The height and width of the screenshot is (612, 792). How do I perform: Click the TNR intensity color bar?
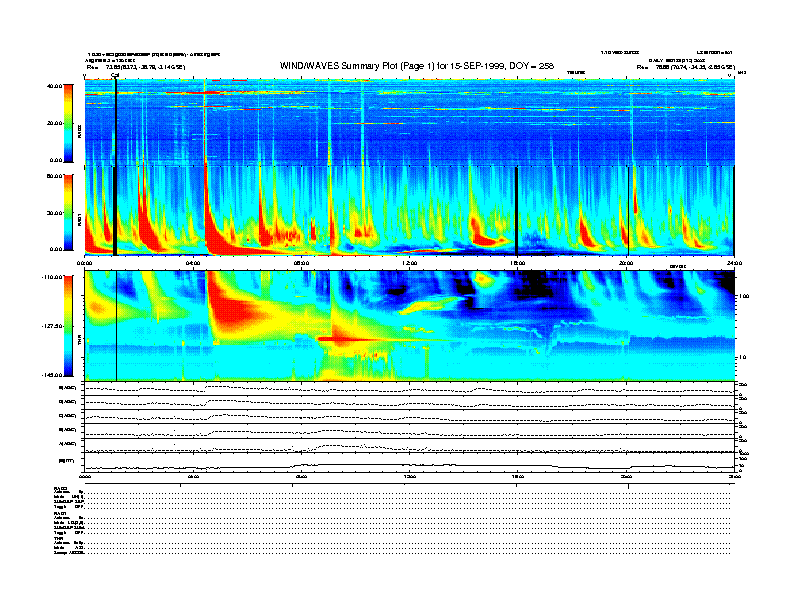click(x=68, y=326)
